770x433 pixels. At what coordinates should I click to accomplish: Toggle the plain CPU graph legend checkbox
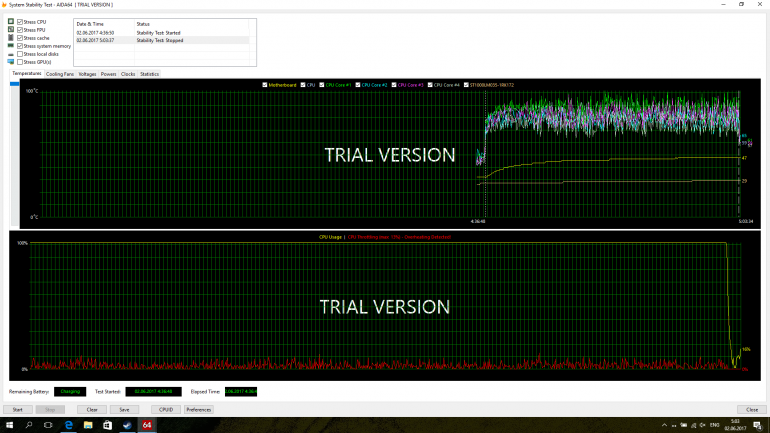coord(303,85)
